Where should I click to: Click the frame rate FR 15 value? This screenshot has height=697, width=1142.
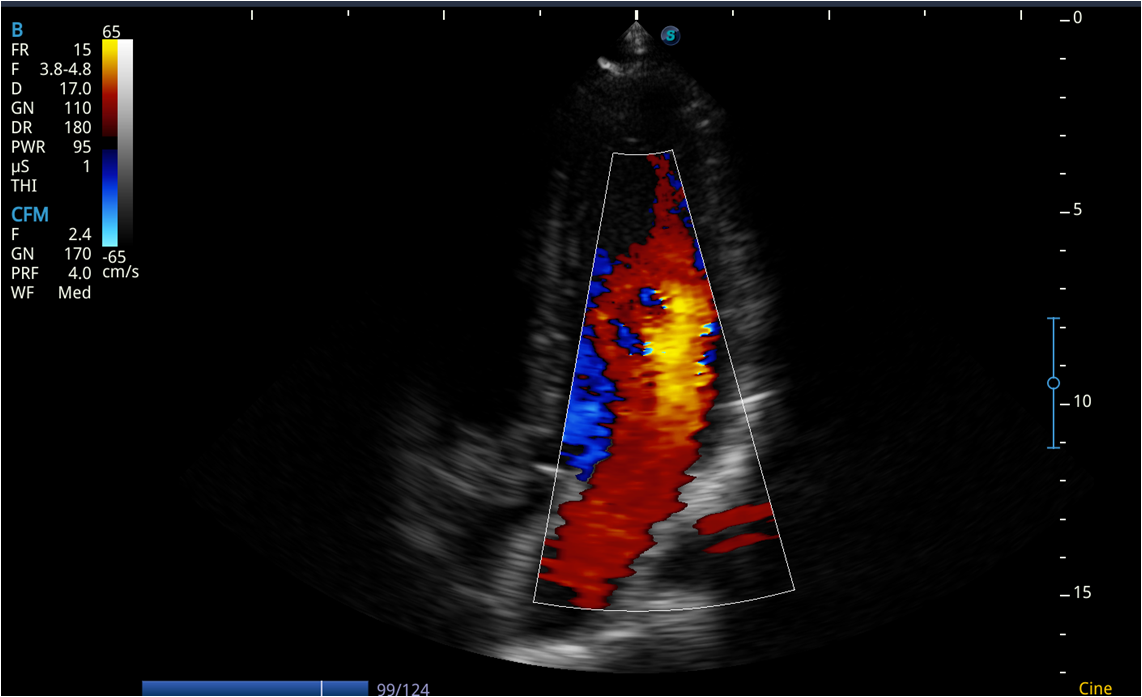51,50
